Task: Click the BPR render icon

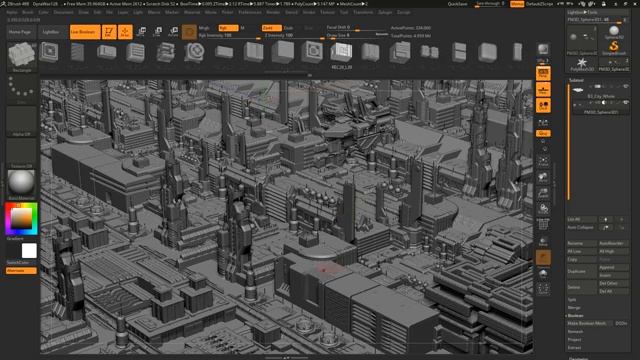Action: 543,49
